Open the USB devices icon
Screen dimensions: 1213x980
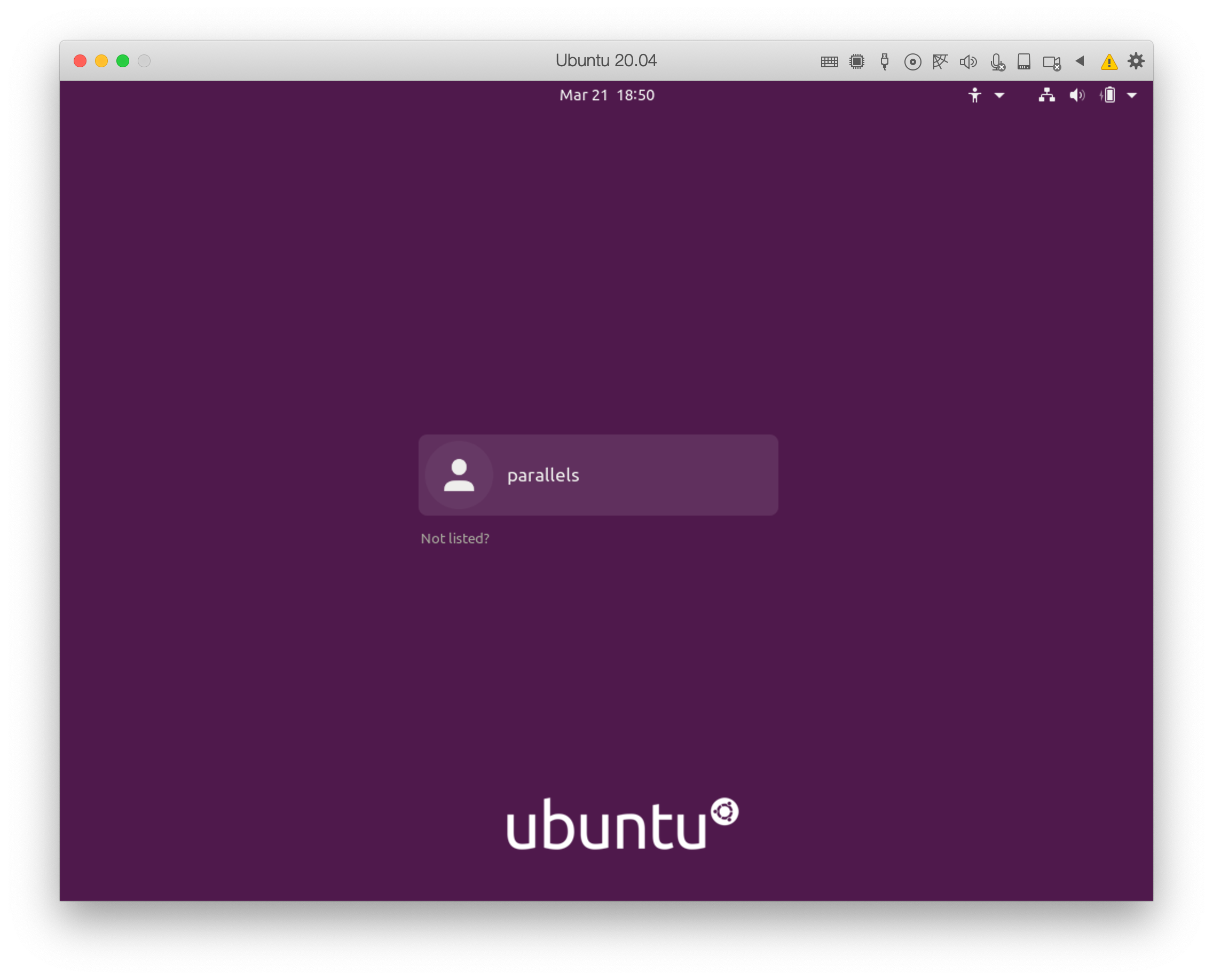click(x=884, y=61)
